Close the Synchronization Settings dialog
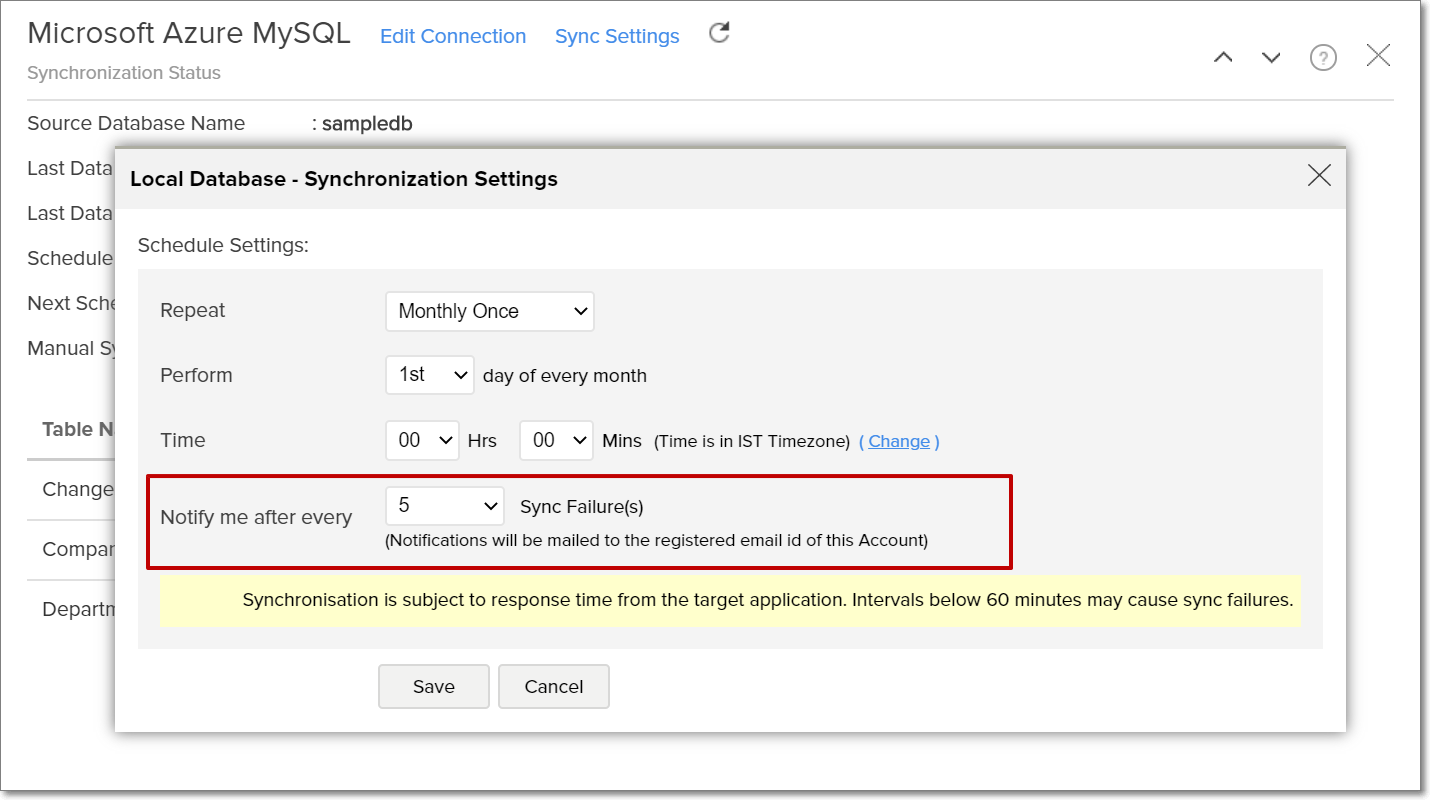The image size is (1430, 800). pyautogui.click(x=1318, y=175)
